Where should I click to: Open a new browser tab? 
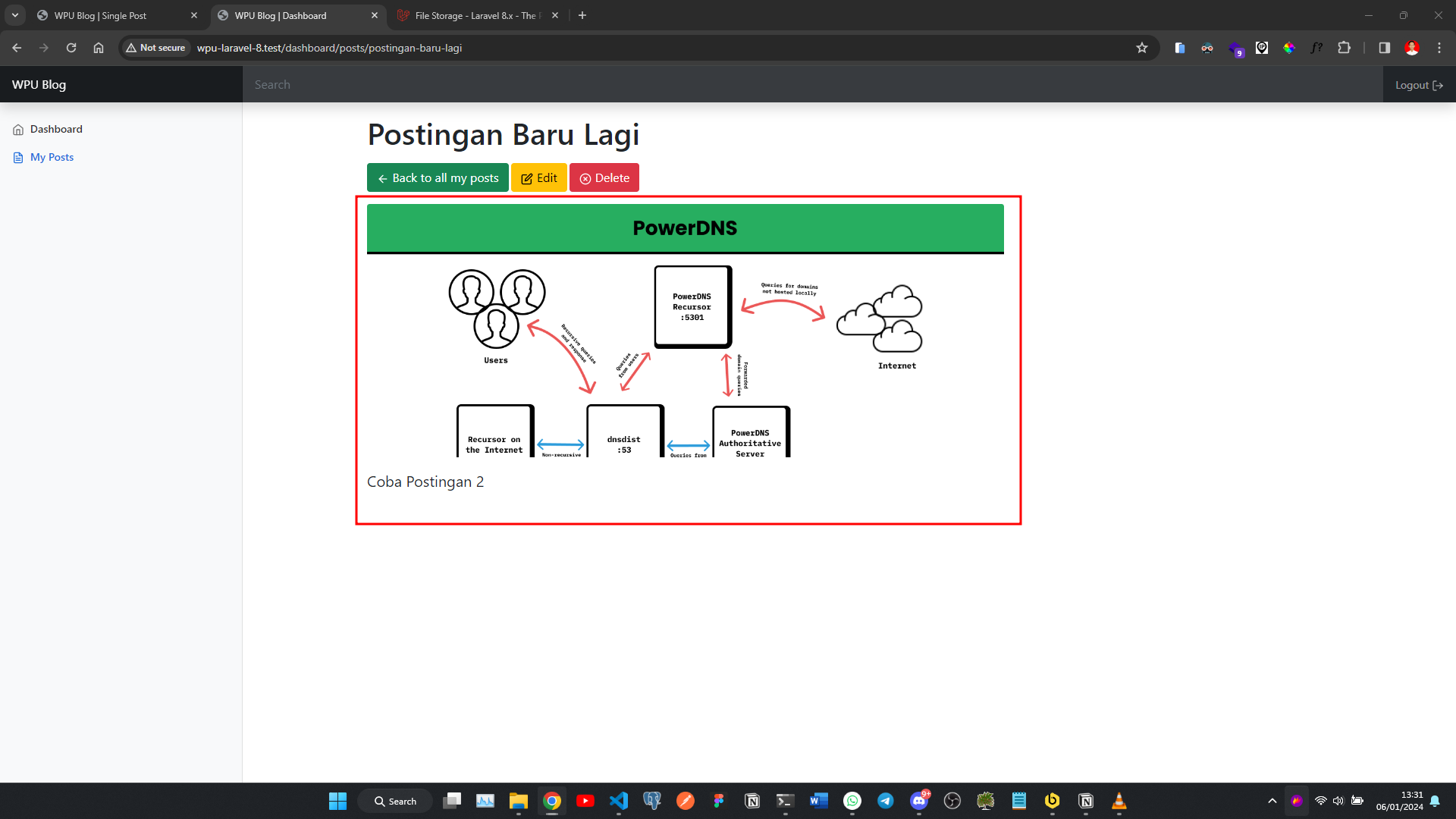(x=582, y=16)
